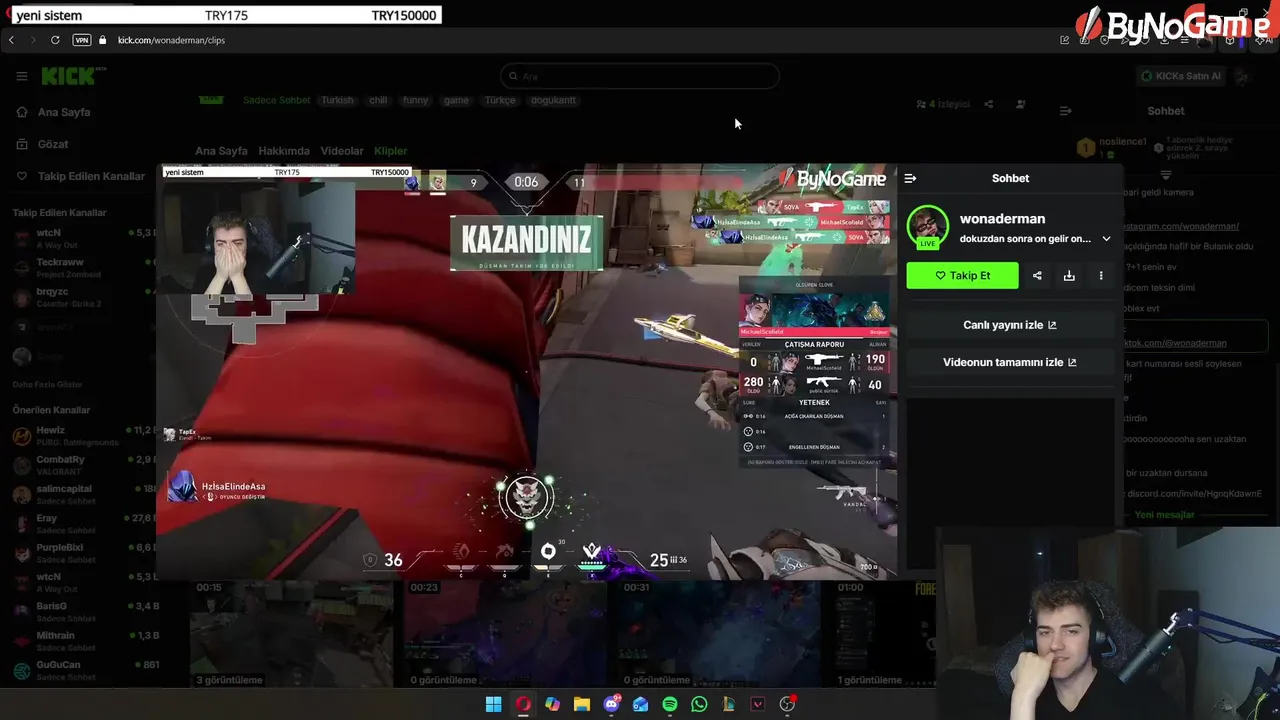
Task: Select the Hakkımda tab
Action: click(284, 151)
